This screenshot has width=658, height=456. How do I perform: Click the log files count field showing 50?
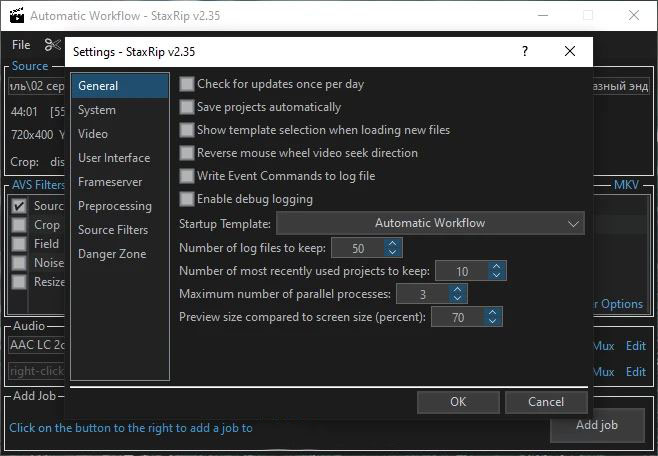(358, 248)
